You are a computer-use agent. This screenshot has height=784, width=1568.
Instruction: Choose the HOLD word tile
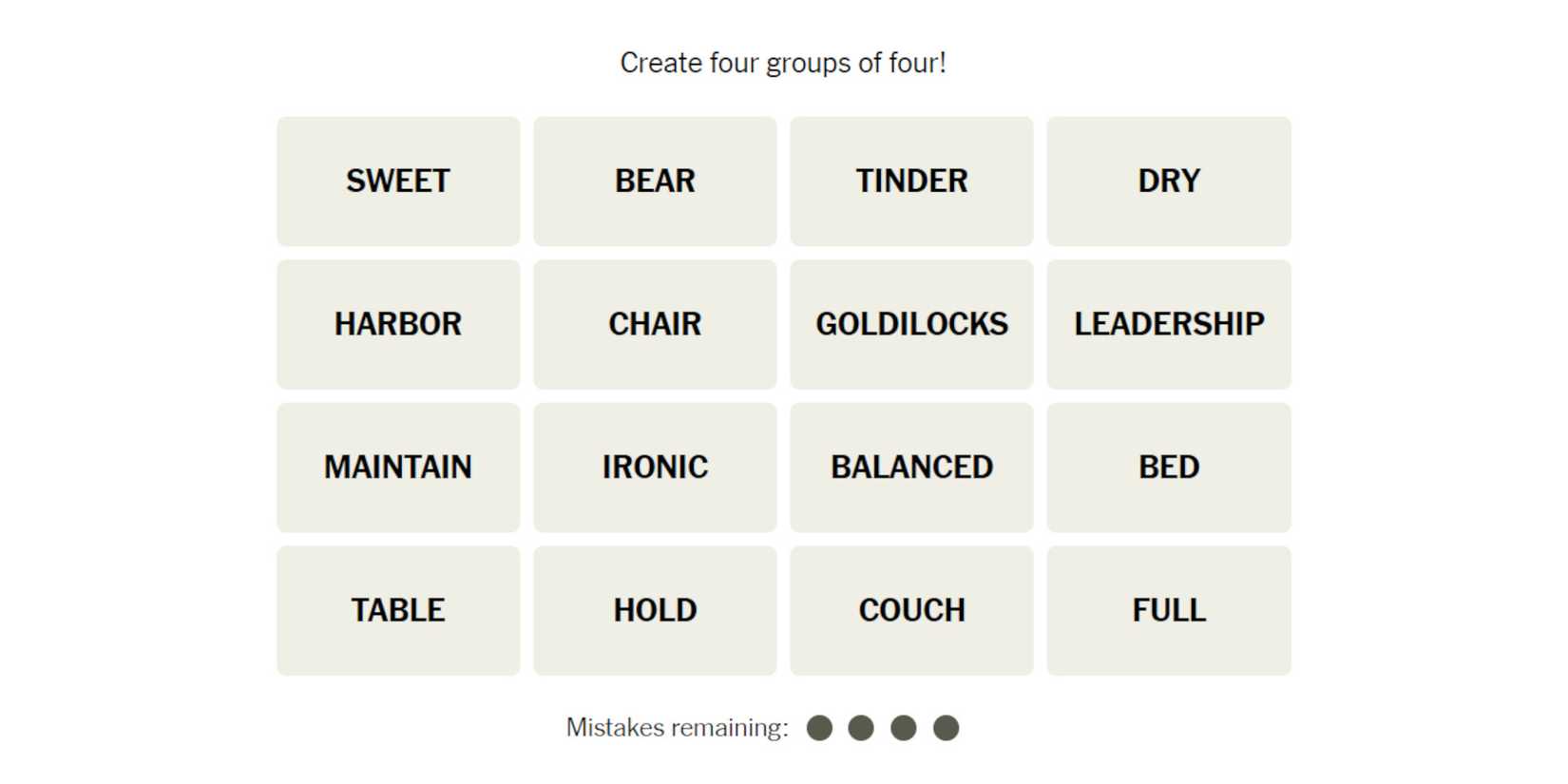(x=655, y=610)
